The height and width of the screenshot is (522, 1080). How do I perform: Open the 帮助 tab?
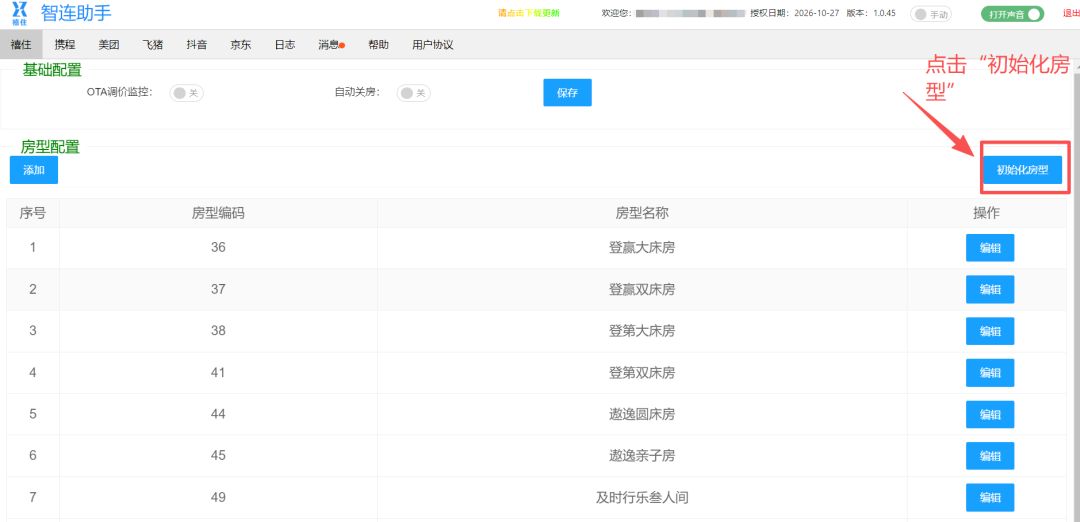(378, 45)
